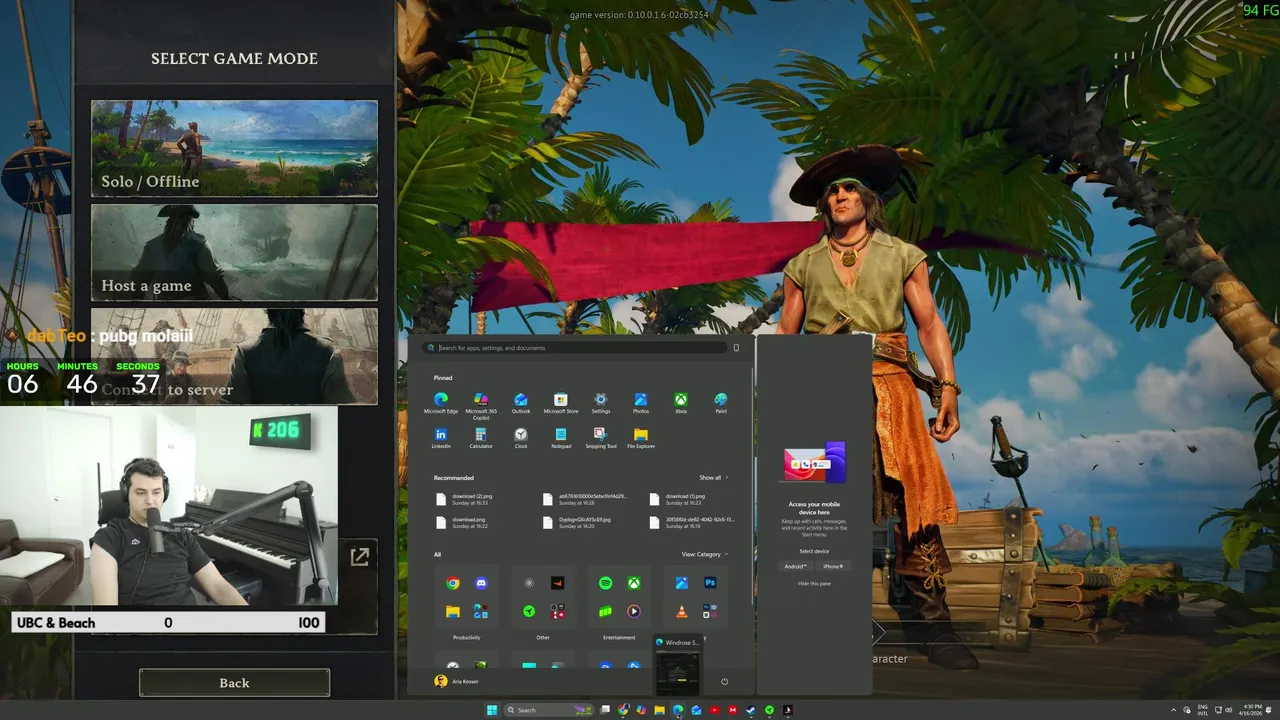Image resolution: width=1280 pixels, height=720 pixels.
Task: Select Android in the mobile device pane
Action: click(x=796, y=566)
